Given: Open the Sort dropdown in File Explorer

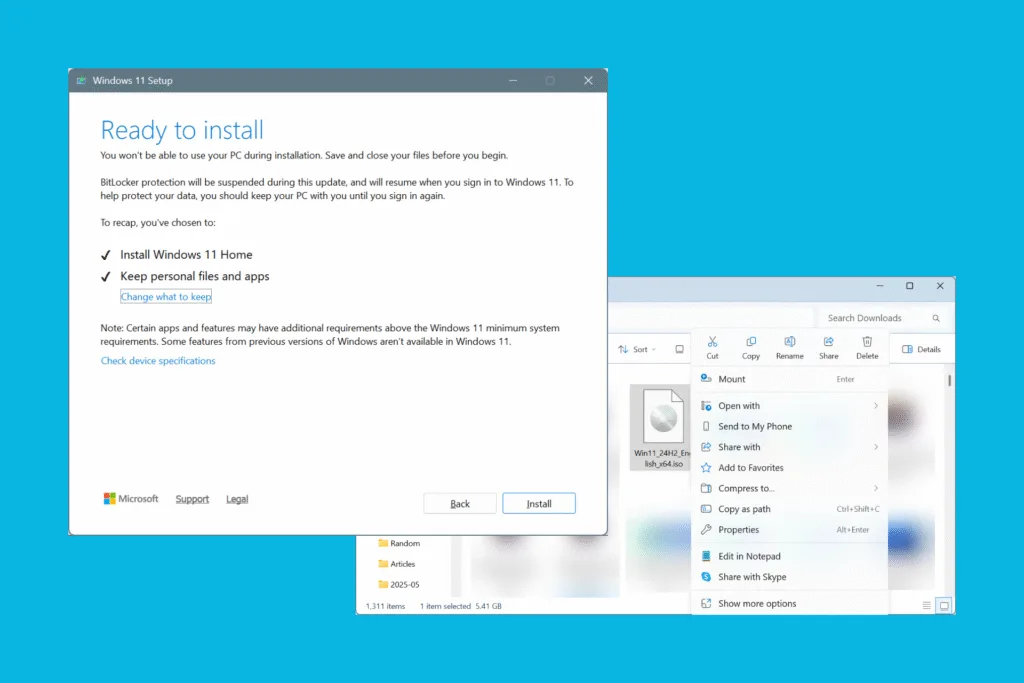Looking at the screenshot, I should 637,349.
